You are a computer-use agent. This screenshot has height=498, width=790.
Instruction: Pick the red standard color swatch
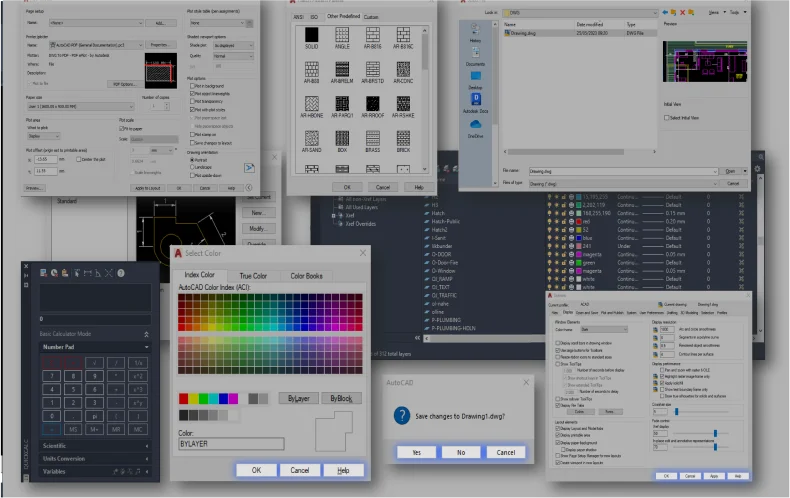coord(183,399)
